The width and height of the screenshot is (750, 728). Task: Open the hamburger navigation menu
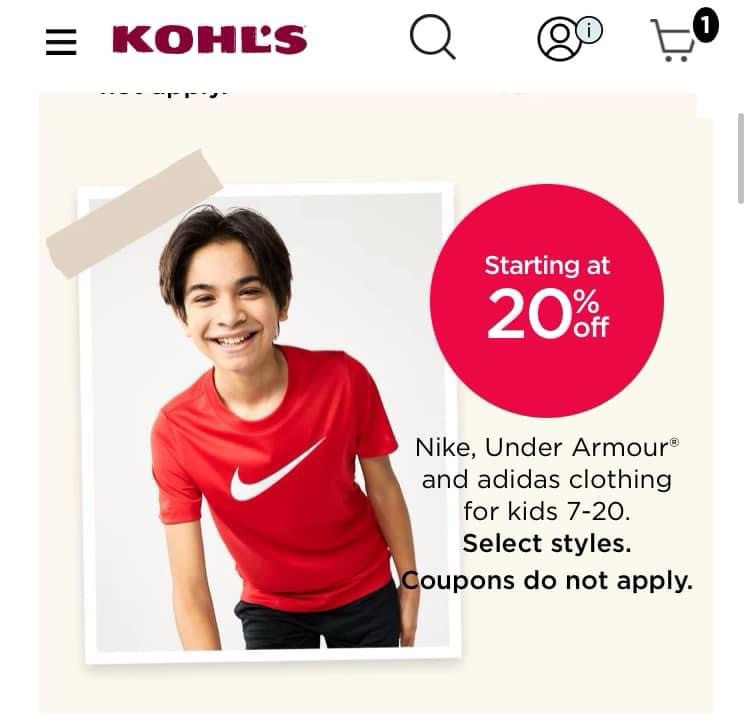(61, 42)
